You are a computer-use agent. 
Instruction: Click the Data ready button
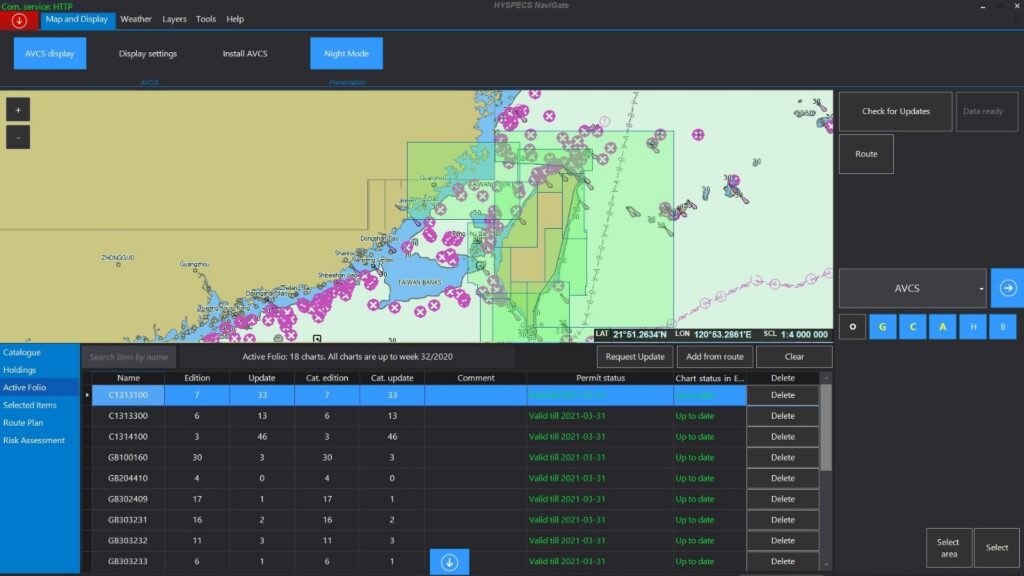tap(987, 111)
